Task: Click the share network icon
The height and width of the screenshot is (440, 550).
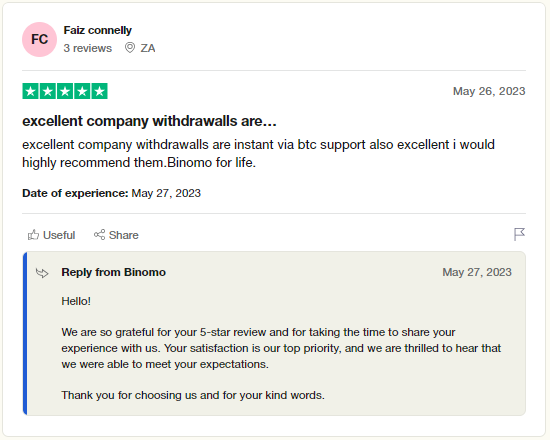Action: coord(99,235)
